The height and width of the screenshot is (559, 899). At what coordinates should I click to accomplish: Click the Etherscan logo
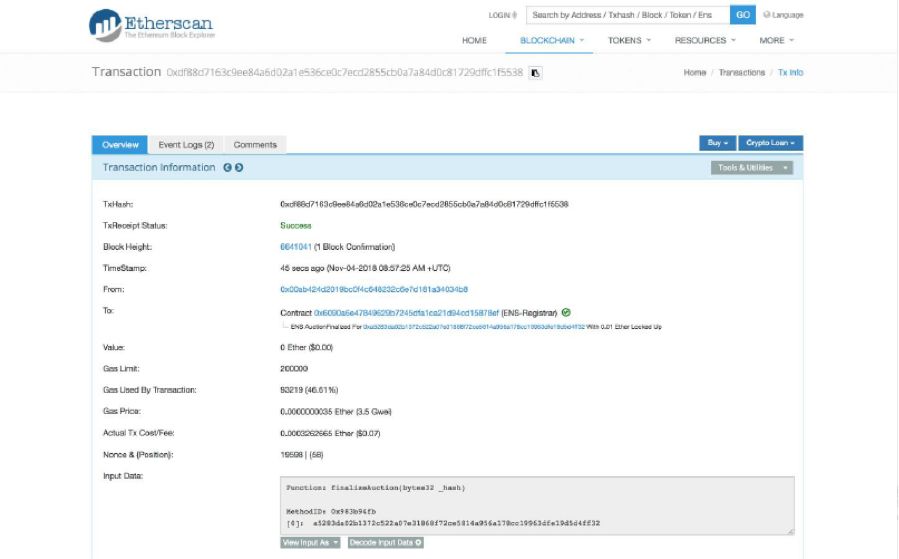(x=150, y=25)
